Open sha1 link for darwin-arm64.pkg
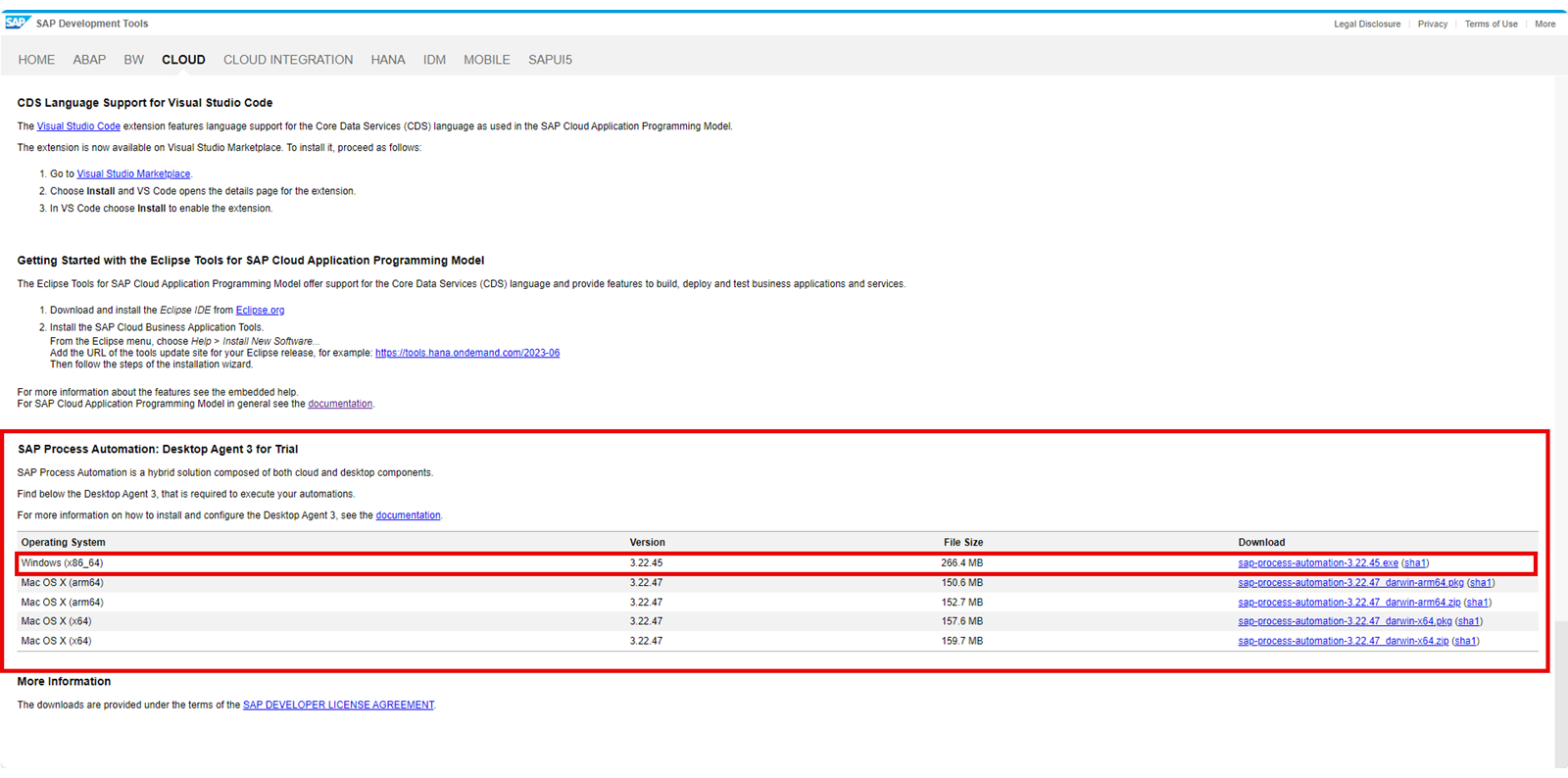 (x=1481, y=583)
